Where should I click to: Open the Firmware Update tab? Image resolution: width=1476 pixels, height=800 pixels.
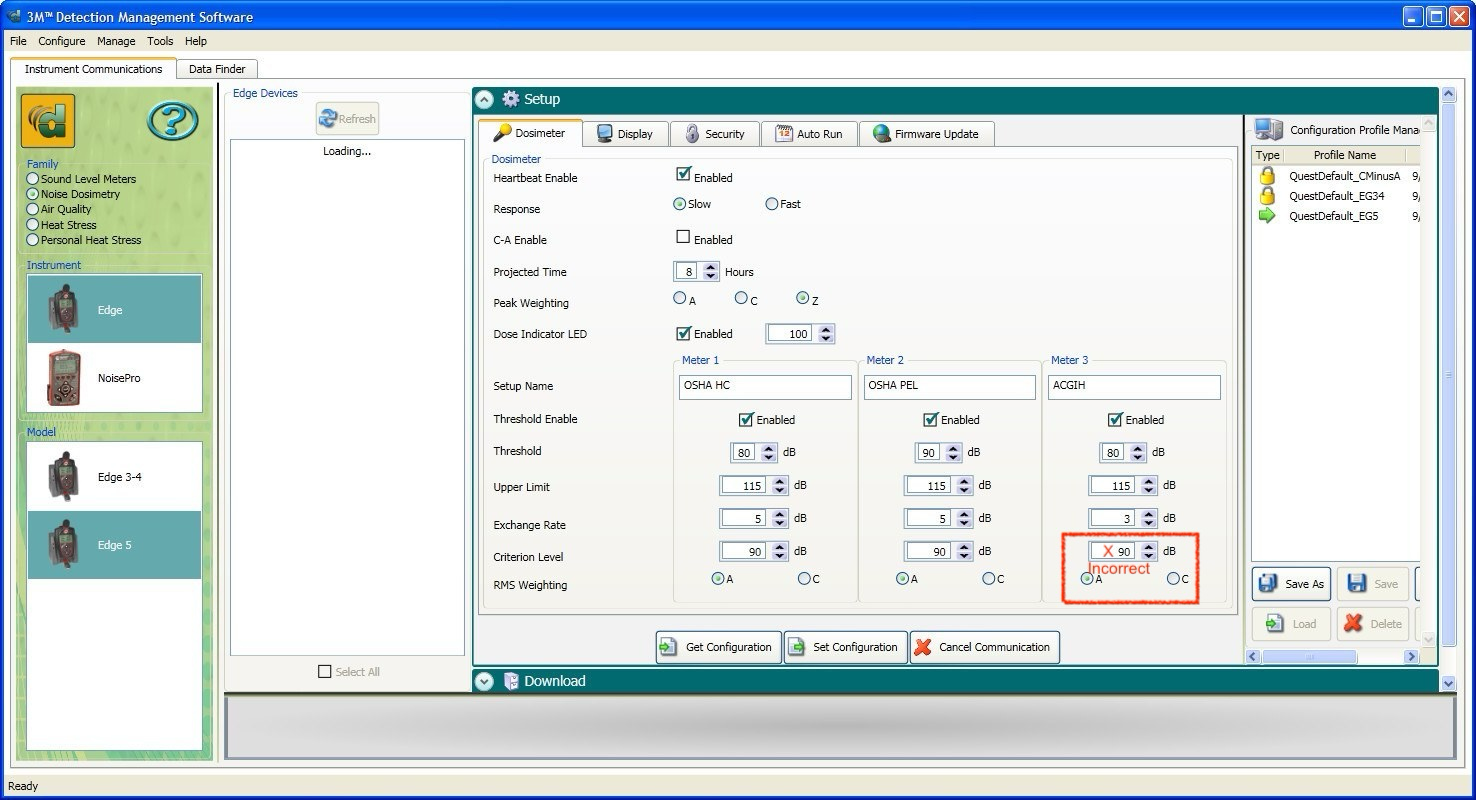[x=927, y=134]
